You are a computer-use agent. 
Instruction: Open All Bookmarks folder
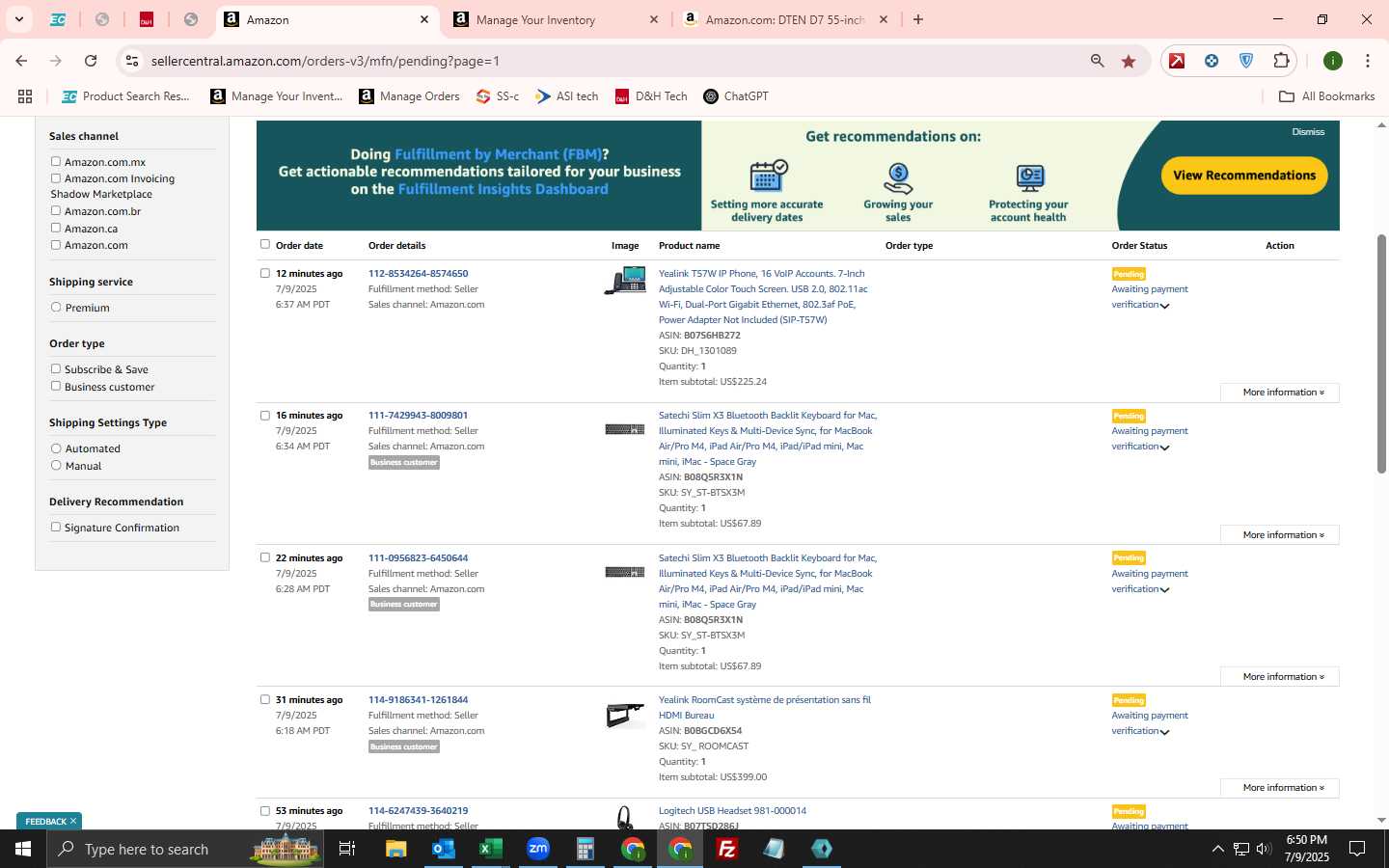tap(1326, 96)
